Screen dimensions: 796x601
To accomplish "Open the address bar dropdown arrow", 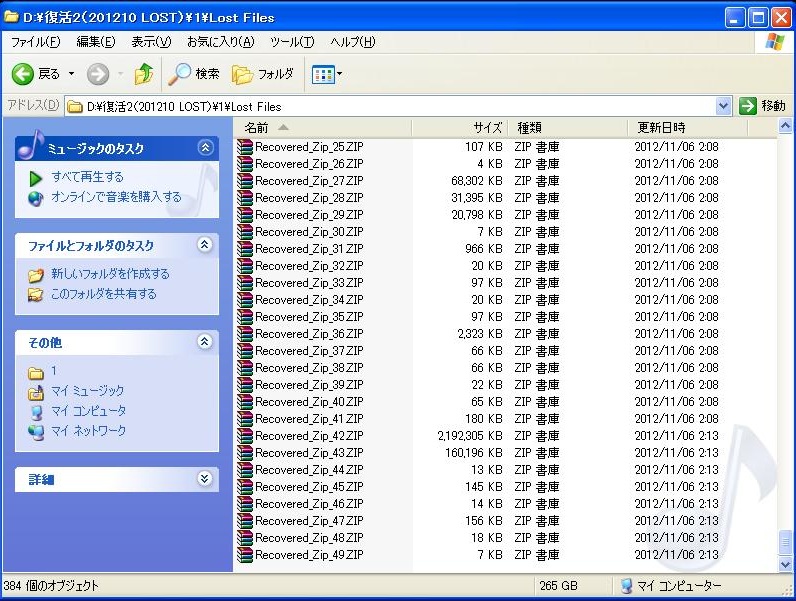I will tap(724, 106).
